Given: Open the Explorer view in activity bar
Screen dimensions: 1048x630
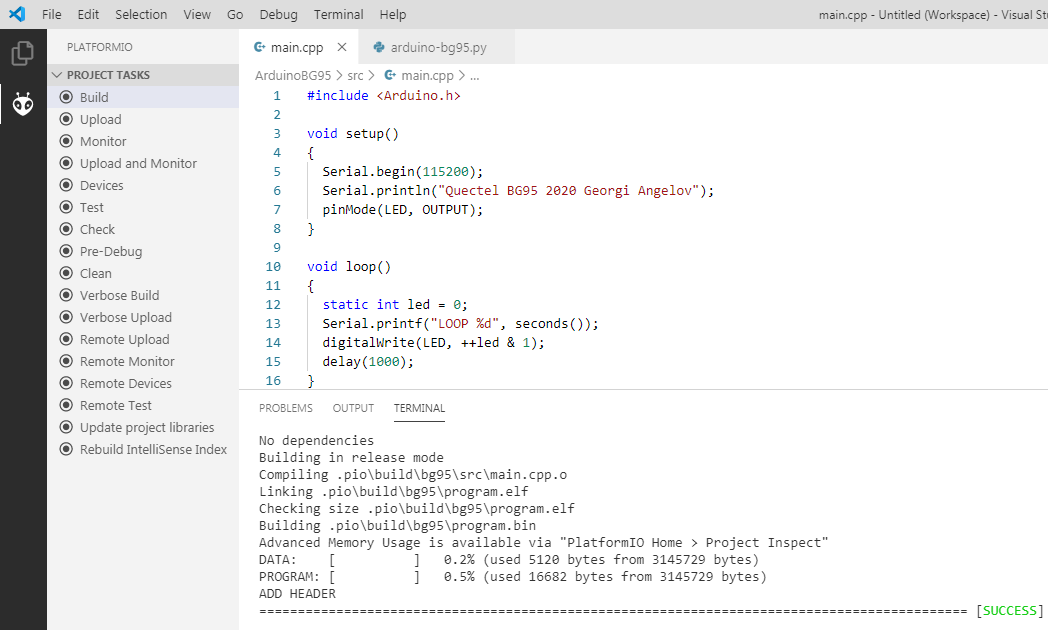Looking at the screenshot, I should pos(23,53).
